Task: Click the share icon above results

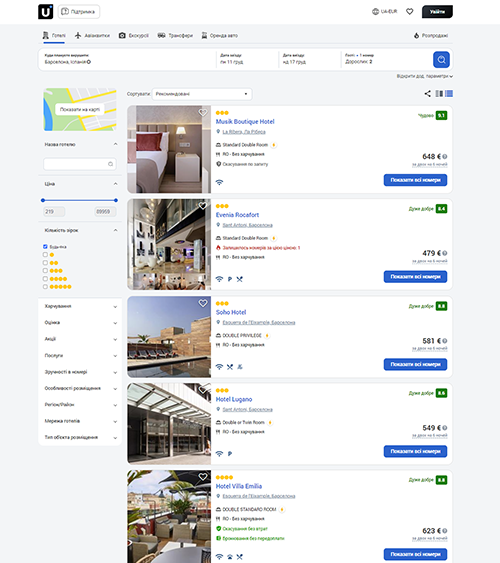Action: [x=427, y=94]
